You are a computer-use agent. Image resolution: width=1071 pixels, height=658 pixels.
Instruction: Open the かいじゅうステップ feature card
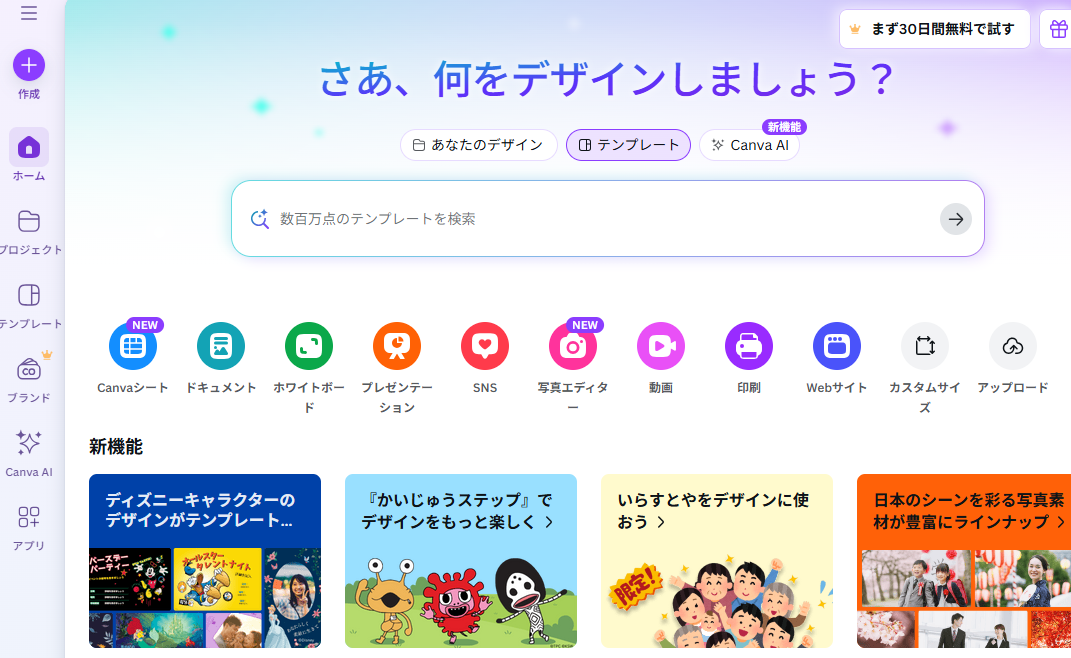[461, 561]
